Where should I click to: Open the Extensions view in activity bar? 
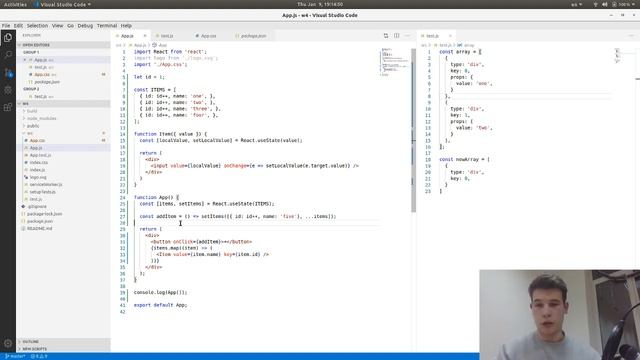coord(8,108)
